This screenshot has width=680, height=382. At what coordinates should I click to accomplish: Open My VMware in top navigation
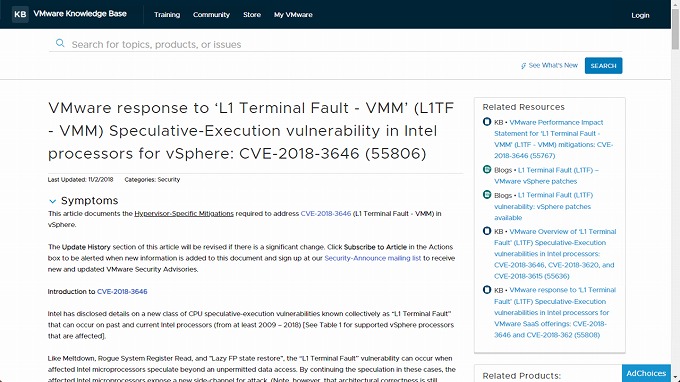pos(293,15)
